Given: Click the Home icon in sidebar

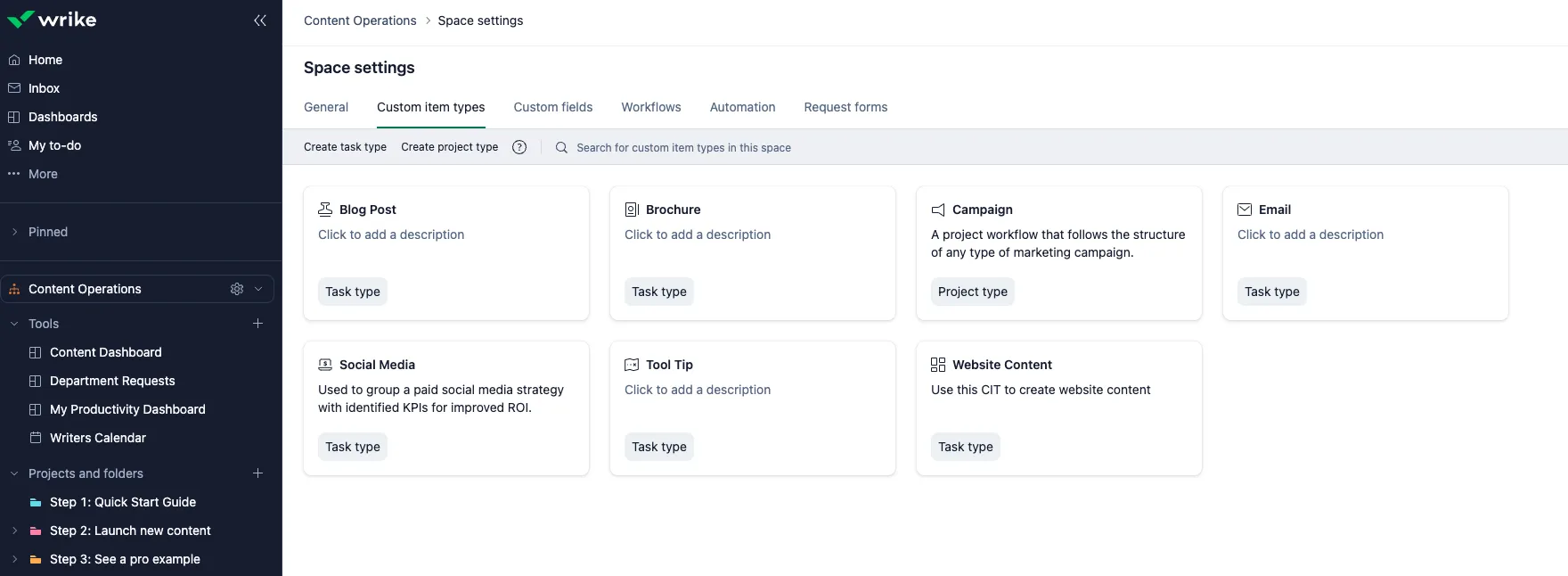Looking at the screenshot, I should pyautogui.click(x=14, y=60).
